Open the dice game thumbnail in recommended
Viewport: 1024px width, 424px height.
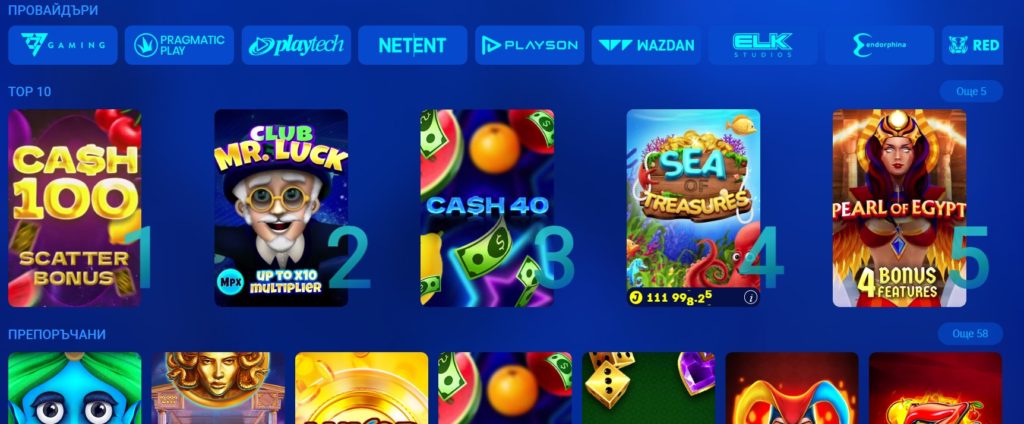click(648, 388)
